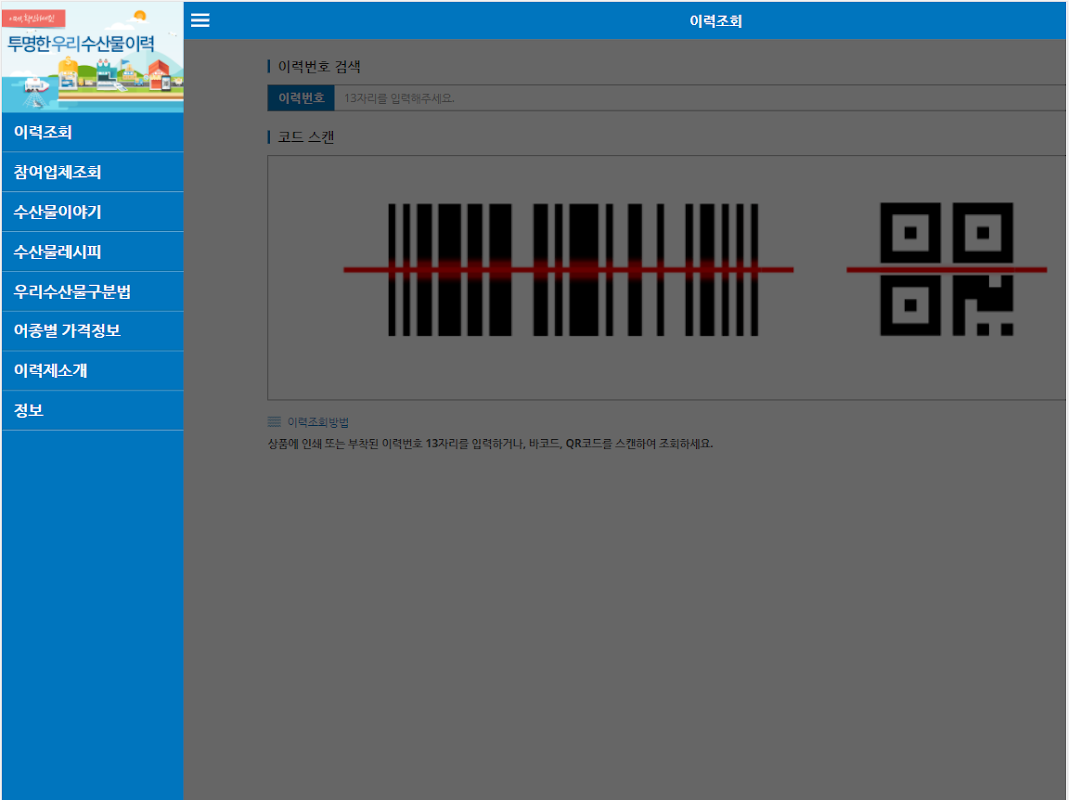Screen dimensions: 1069x800
Task: Tap the QR code scan image
Action: click(x=946, y=269)
